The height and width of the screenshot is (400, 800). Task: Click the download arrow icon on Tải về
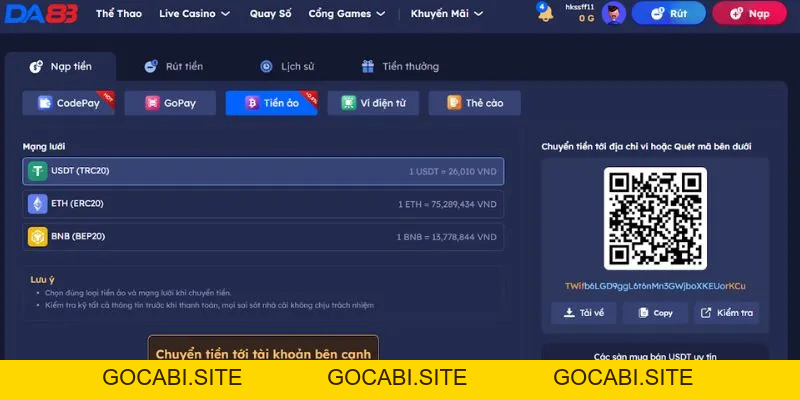coord(569,313)
